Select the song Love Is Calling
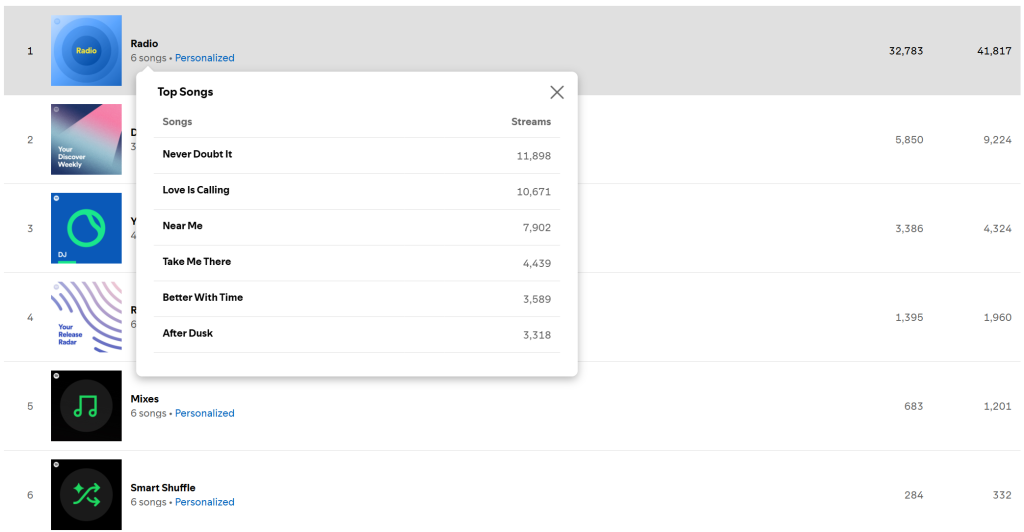Viewport: 1024px width, 532px height. click(x=196, y=190)
